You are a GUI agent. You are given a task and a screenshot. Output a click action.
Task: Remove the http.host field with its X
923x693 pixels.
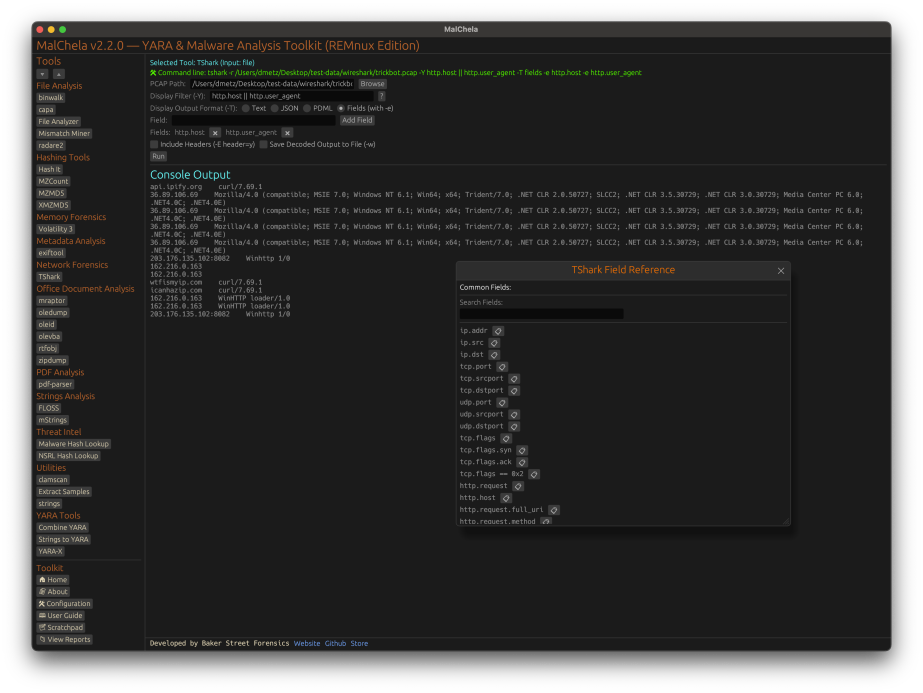pyautogui.click(x=215, y=132)
